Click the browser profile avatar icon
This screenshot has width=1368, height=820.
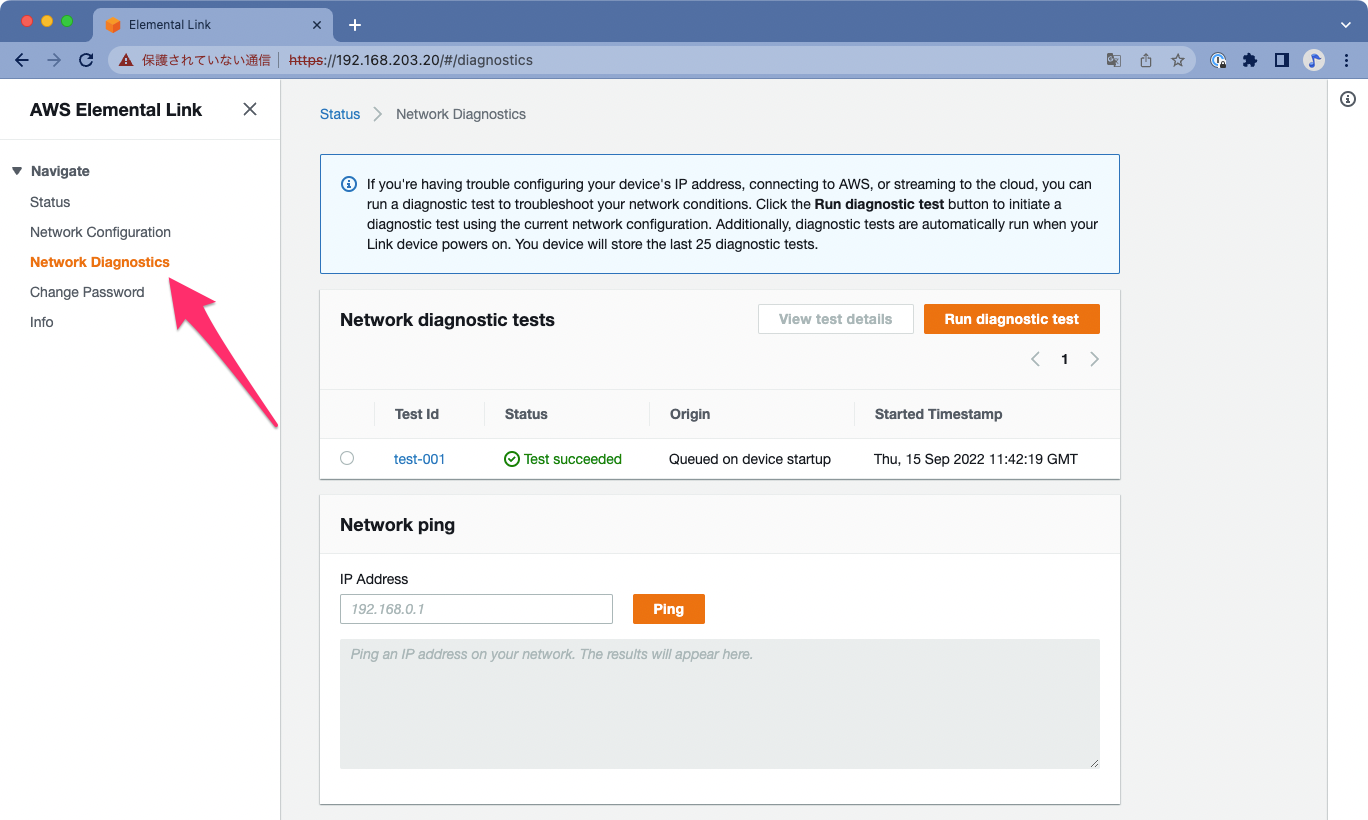[x=1314, y=59]
